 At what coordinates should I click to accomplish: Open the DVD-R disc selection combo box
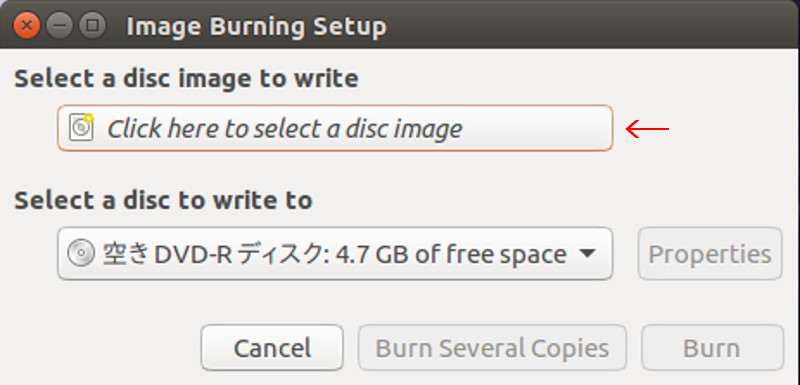pos(335,253)
